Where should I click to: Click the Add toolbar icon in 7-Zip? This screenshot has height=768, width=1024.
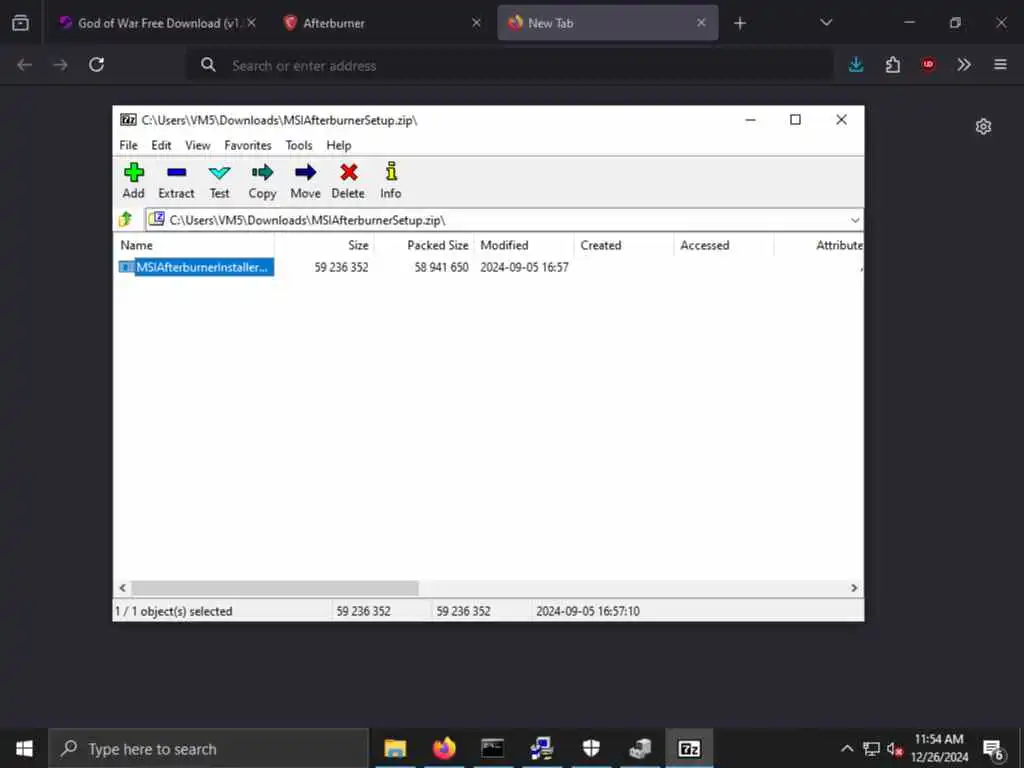[134, 180]
